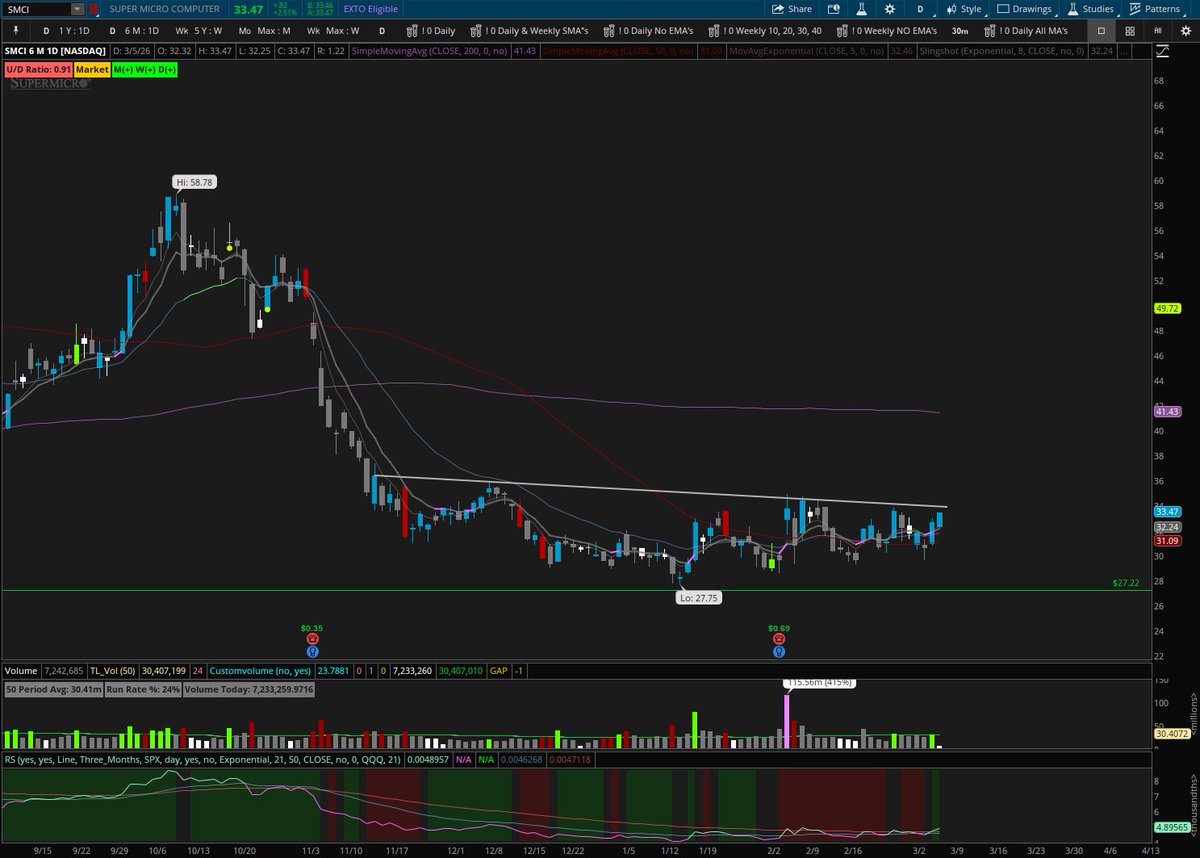Click the 31.09 red price axis tag
The image size is (1200, 858).
pyautogui.click(x=1167, y=541)
